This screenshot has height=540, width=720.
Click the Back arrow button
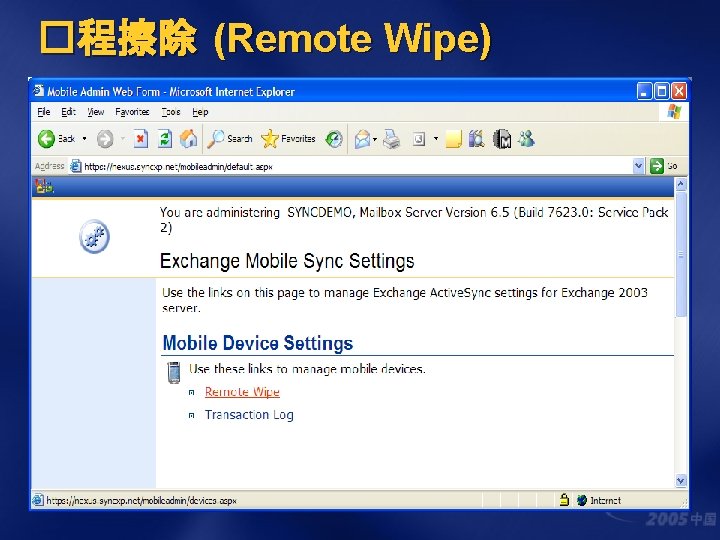(46, 139)
